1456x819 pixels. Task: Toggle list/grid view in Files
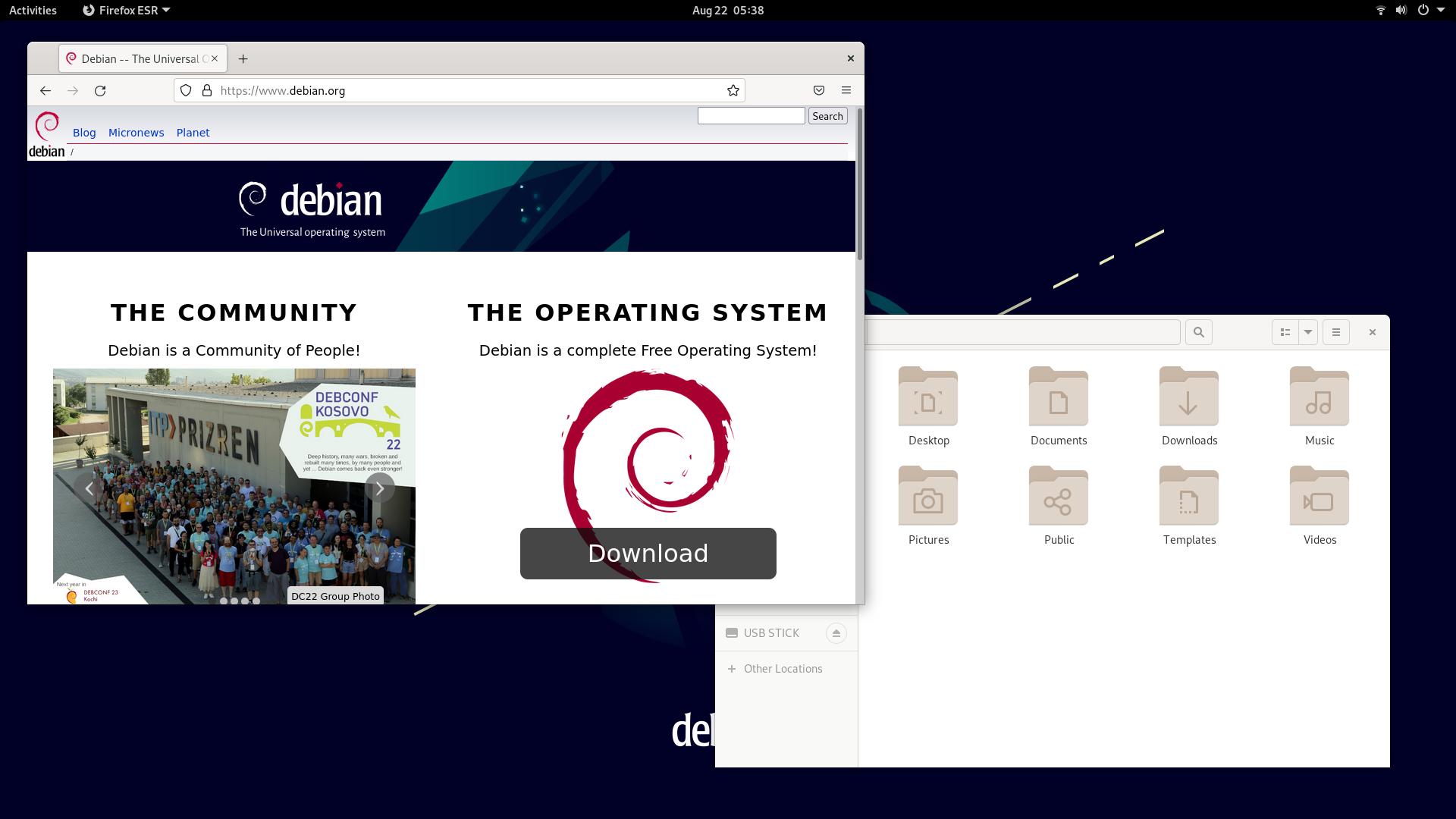1285,332
